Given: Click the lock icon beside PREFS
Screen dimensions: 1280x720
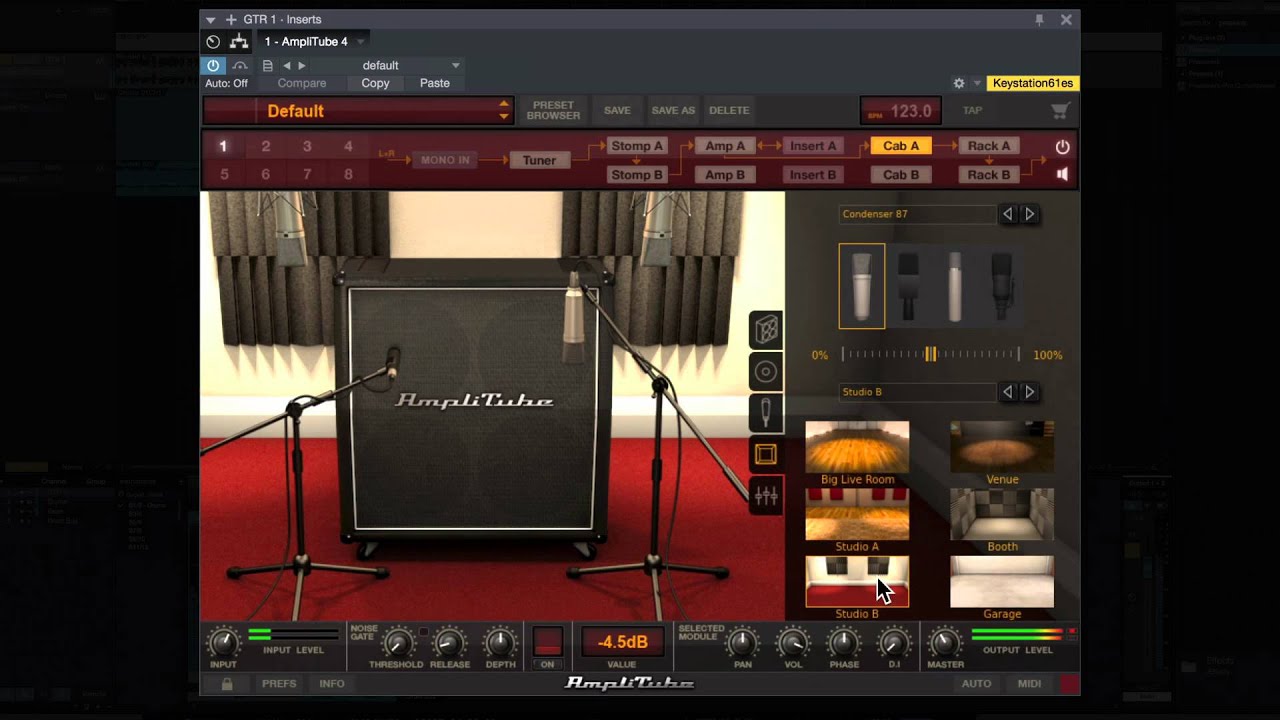Looking at the screenshot, I should [227, 684].
